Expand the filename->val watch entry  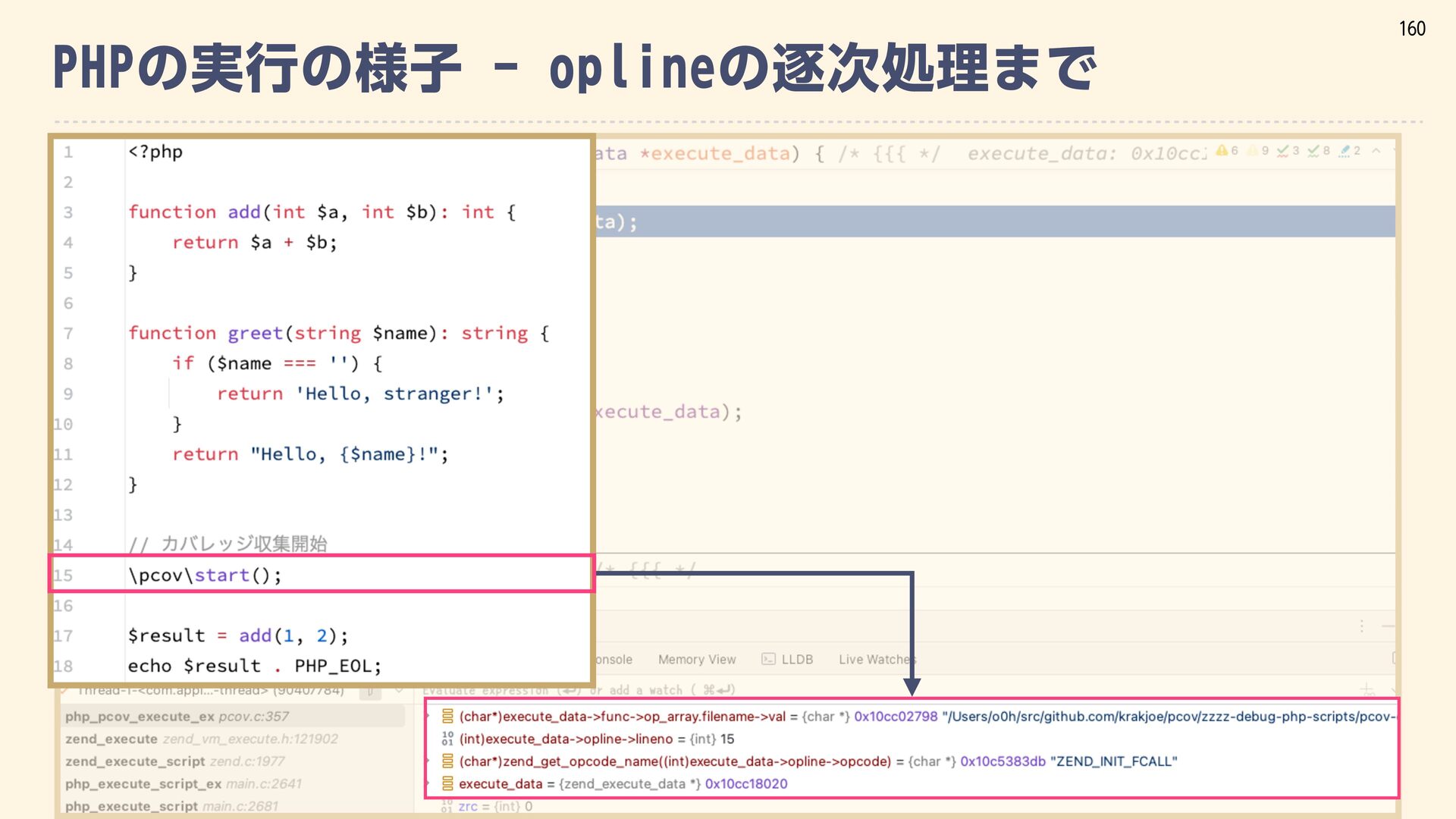[428, 716]
